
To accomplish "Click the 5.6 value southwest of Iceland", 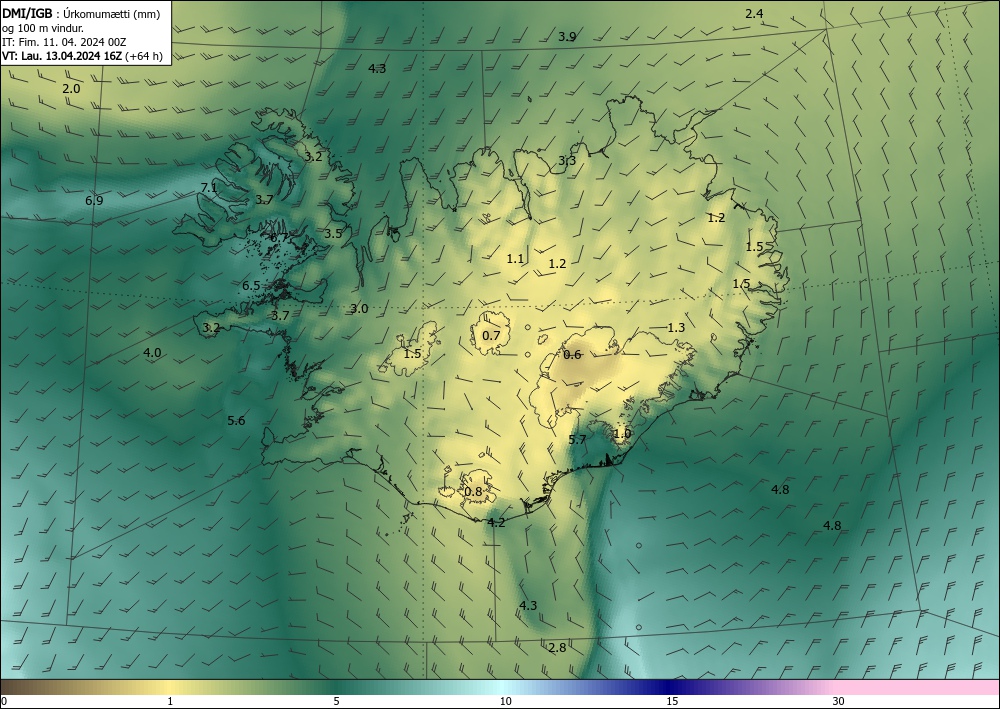I will pos(236,421).
